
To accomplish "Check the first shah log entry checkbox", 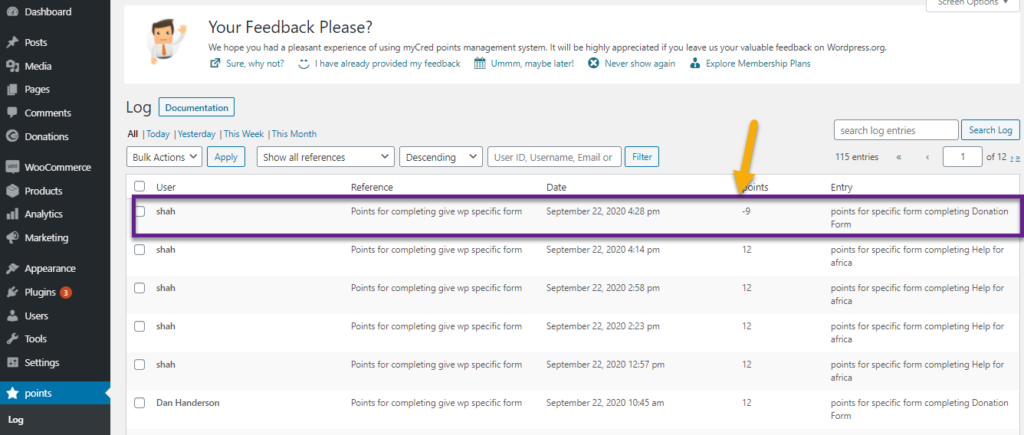I will pyautogui.click(x=140, y=211).
